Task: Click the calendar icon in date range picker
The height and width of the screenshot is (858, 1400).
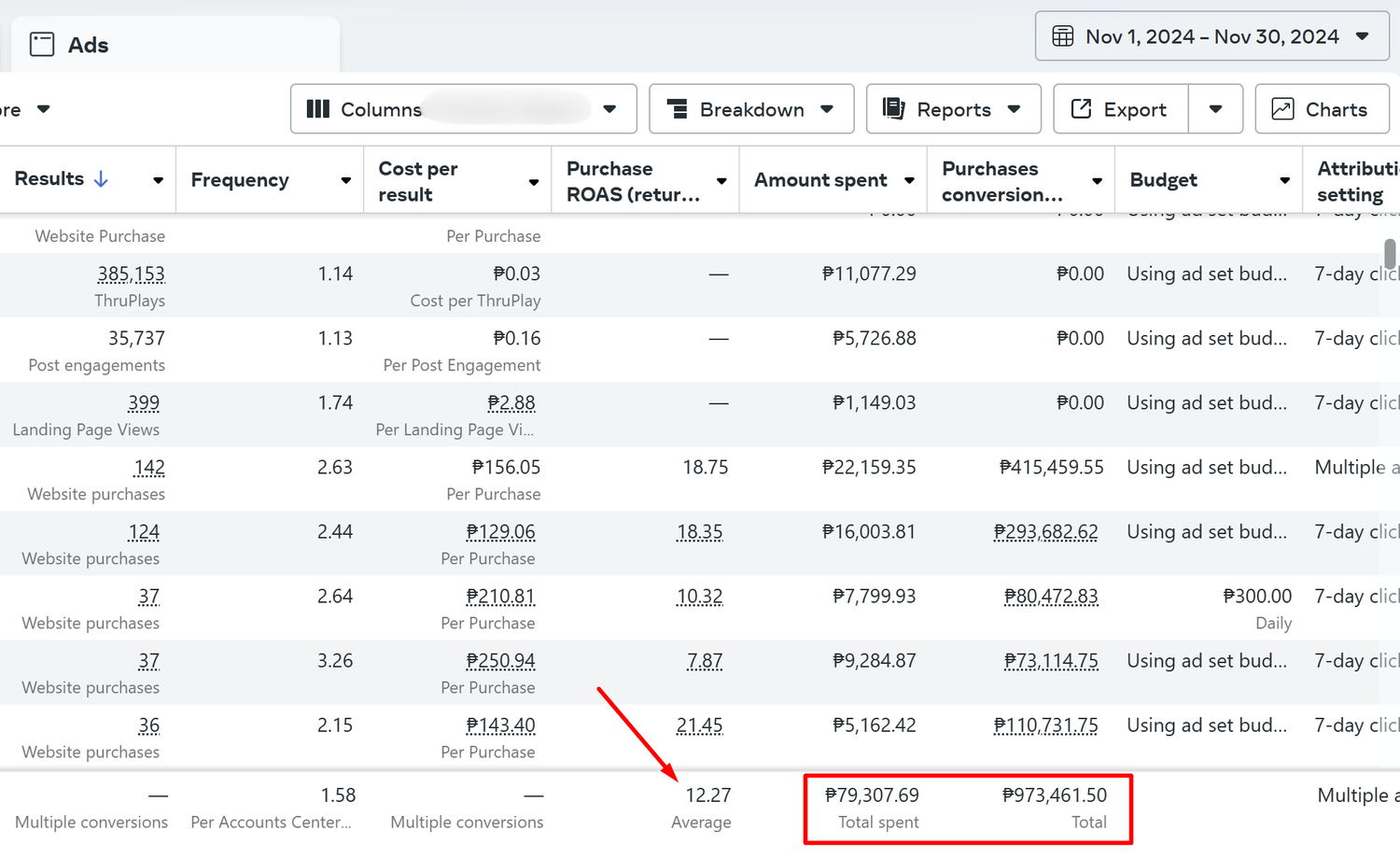Action: tap(1063, 36)
